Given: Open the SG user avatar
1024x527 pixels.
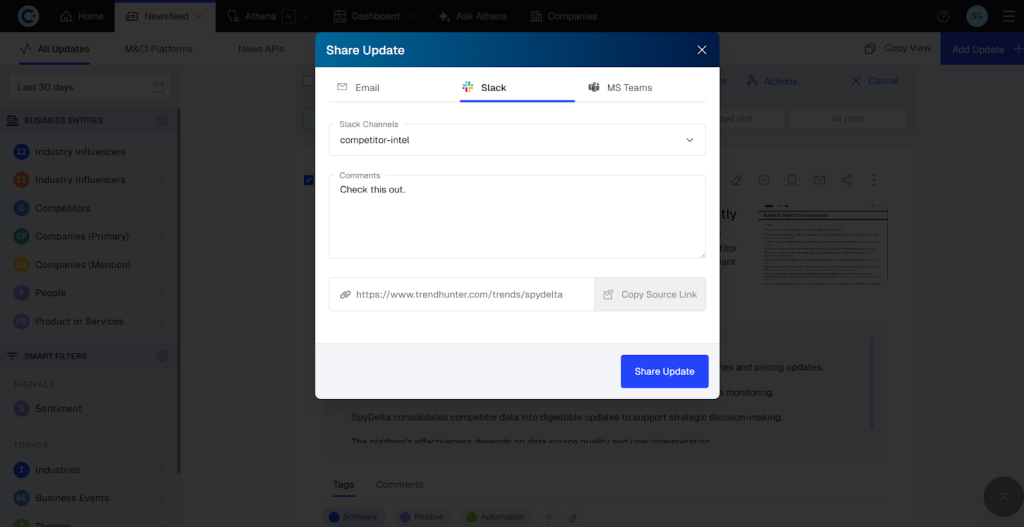Looking at the screenshot, I should pos(977,16).
